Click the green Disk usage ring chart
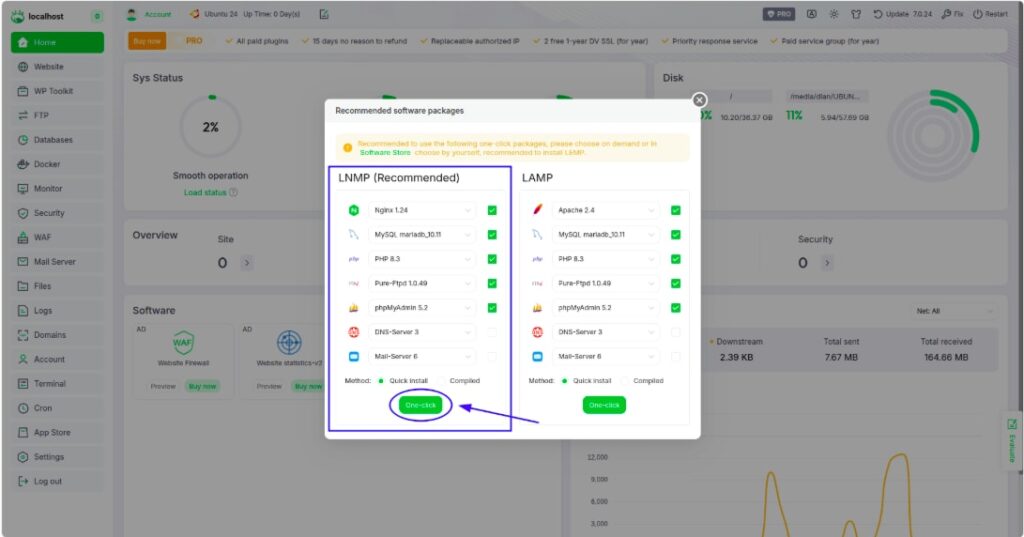 [x=932, y=135]
